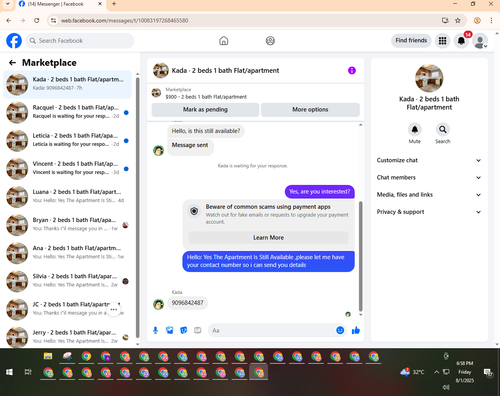The height and width of the screenshot is (396, 500).
Task: Open File Explorer on taskbar
Action: pos(48,356)
